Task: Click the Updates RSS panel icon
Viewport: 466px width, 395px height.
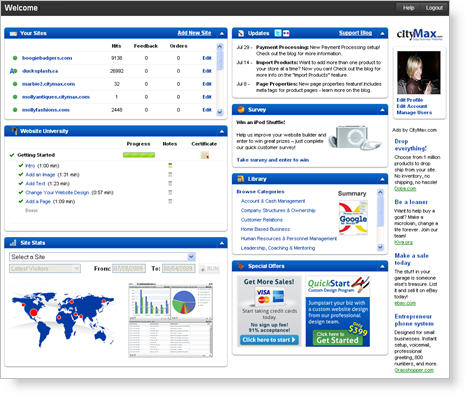Action: pyautogui.click(x=241, y=33)
